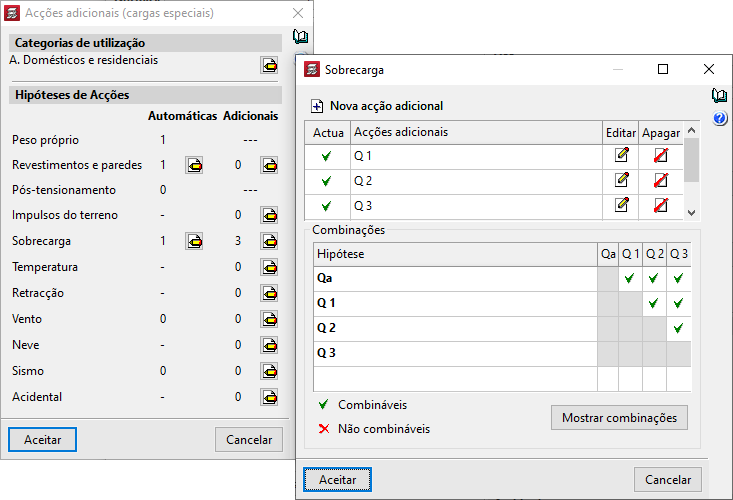
Task: Click the Nova acção adicional plus icon
Action: tap(317, 106)
